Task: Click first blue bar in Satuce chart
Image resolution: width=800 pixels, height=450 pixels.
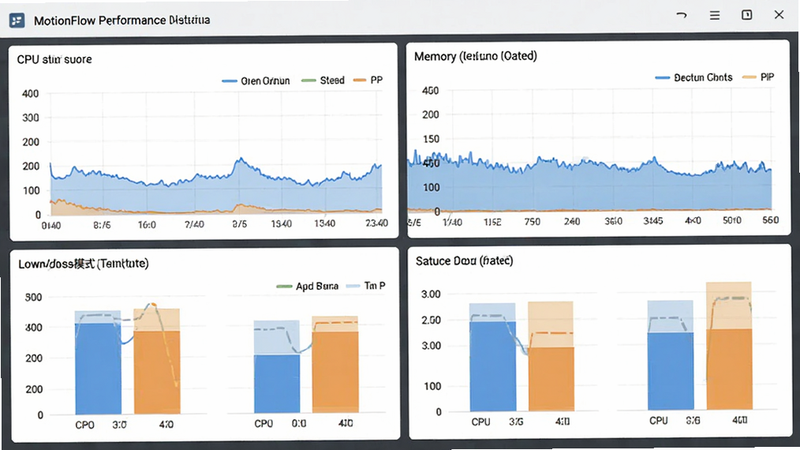Action: coord(492,366)
